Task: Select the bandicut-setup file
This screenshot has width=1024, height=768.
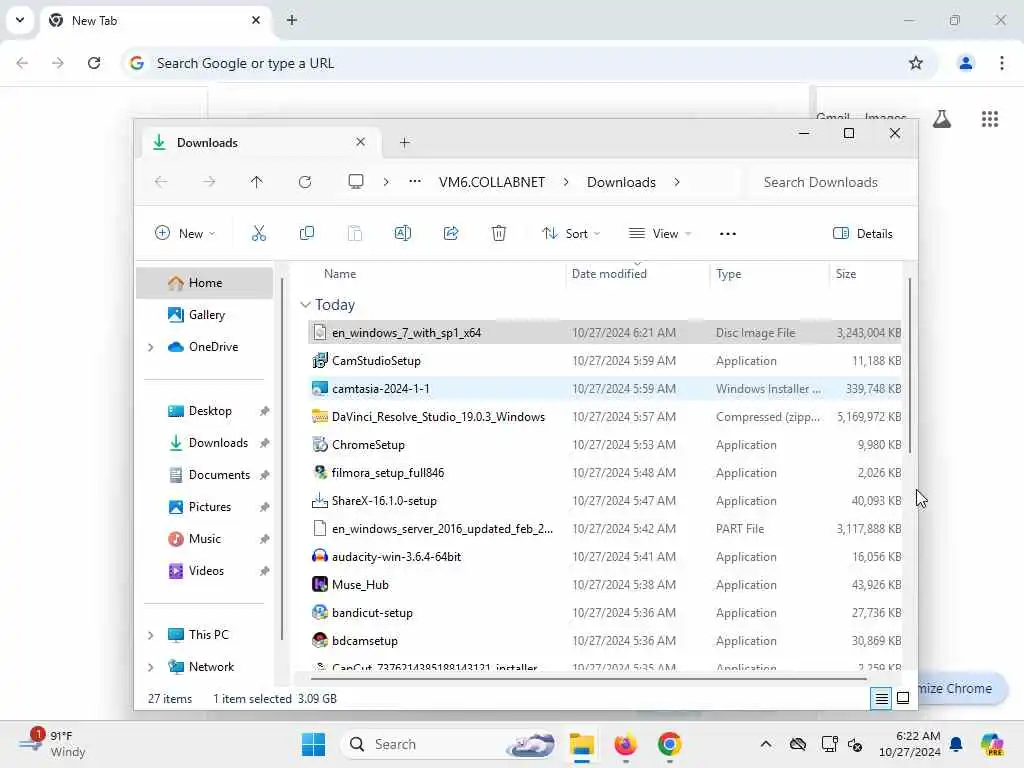Action: point(605,613)
